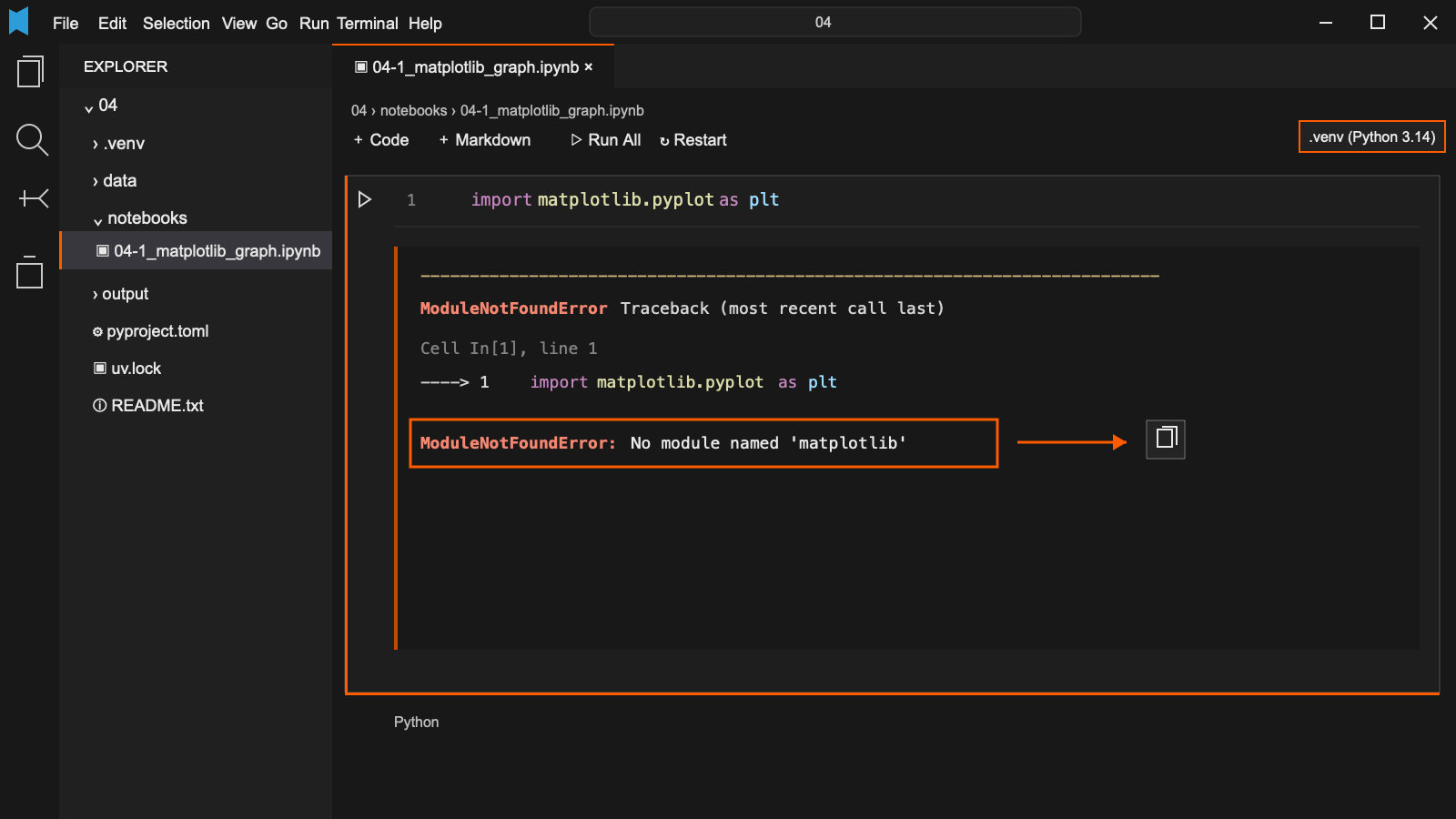
Task: Click the copy icon beside the error output
Action: [1166, 440]
